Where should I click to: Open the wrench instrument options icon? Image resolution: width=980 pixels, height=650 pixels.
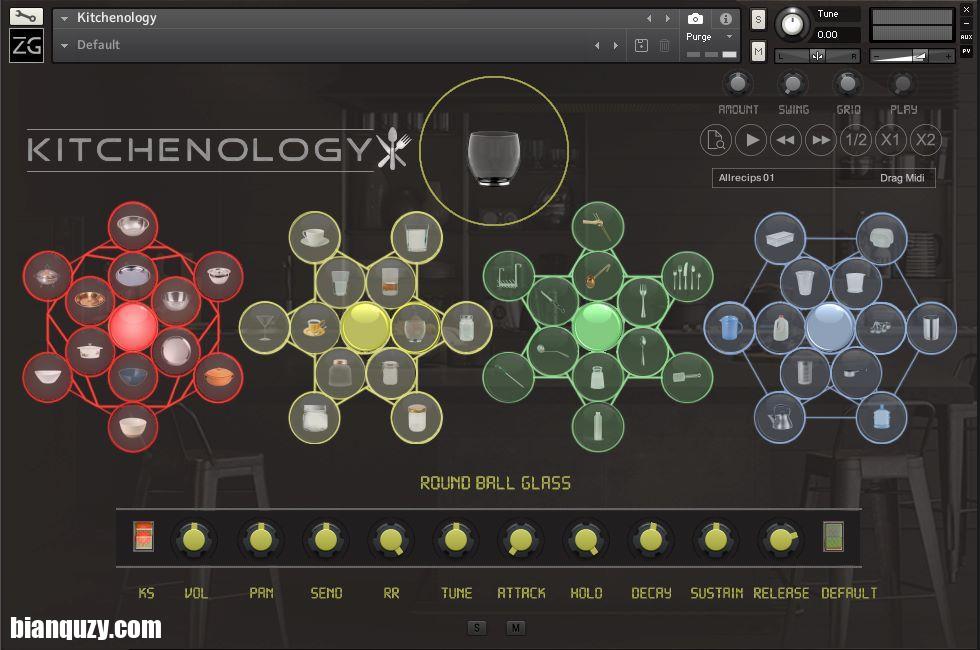click(26, 16)
